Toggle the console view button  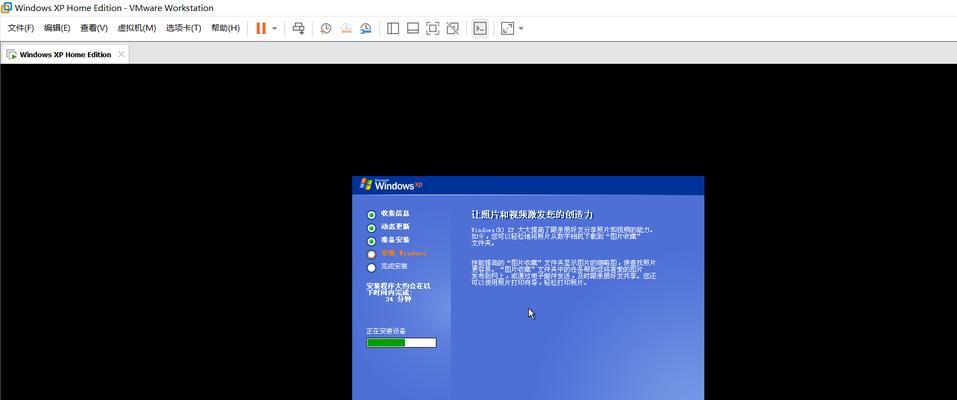(x=480, y=28)
